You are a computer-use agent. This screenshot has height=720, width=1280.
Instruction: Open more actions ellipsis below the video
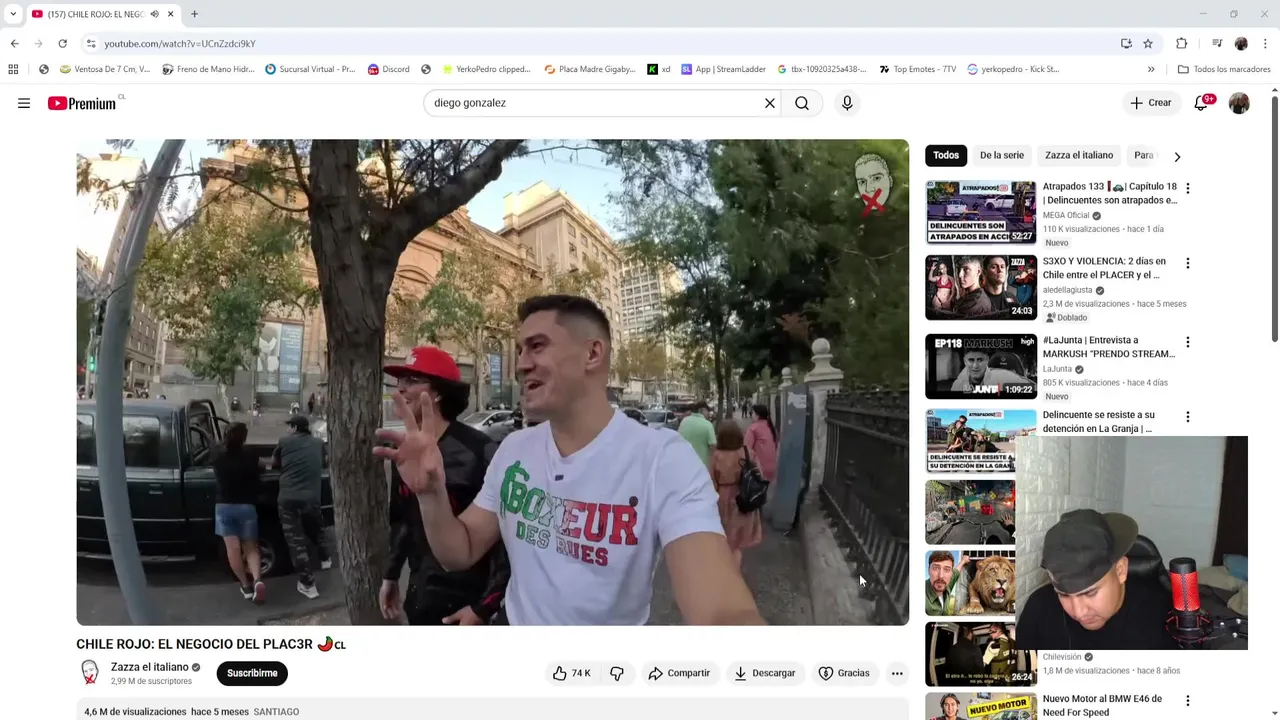coord(897,673)
